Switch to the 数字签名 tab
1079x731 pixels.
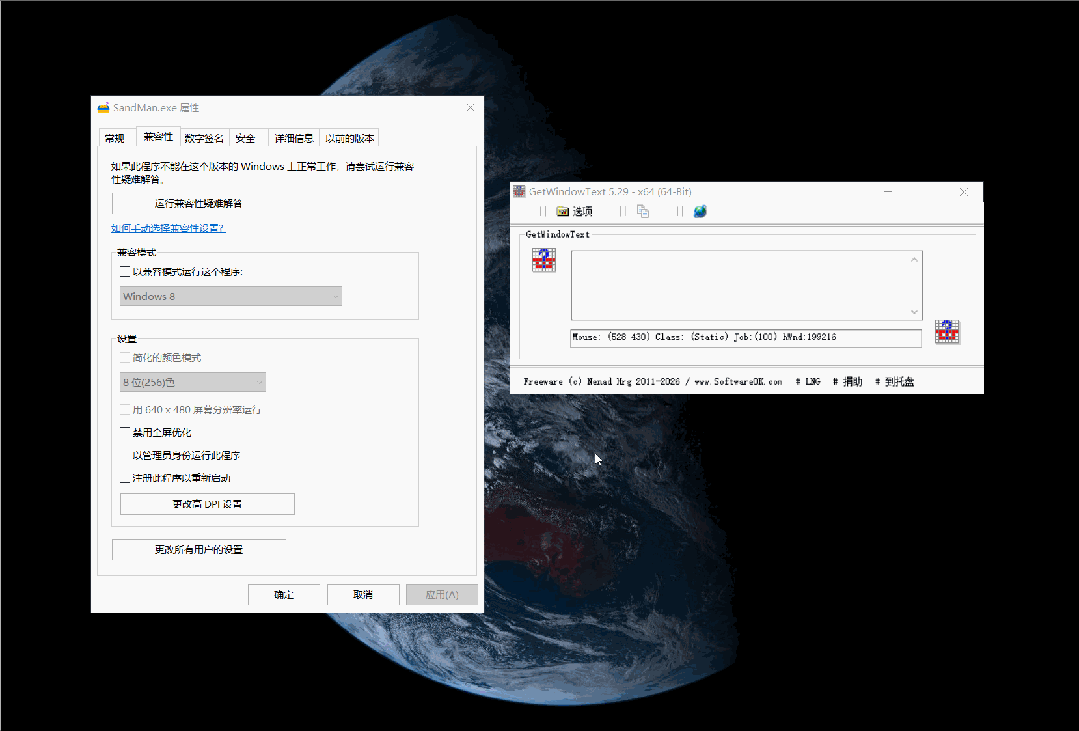204,138
